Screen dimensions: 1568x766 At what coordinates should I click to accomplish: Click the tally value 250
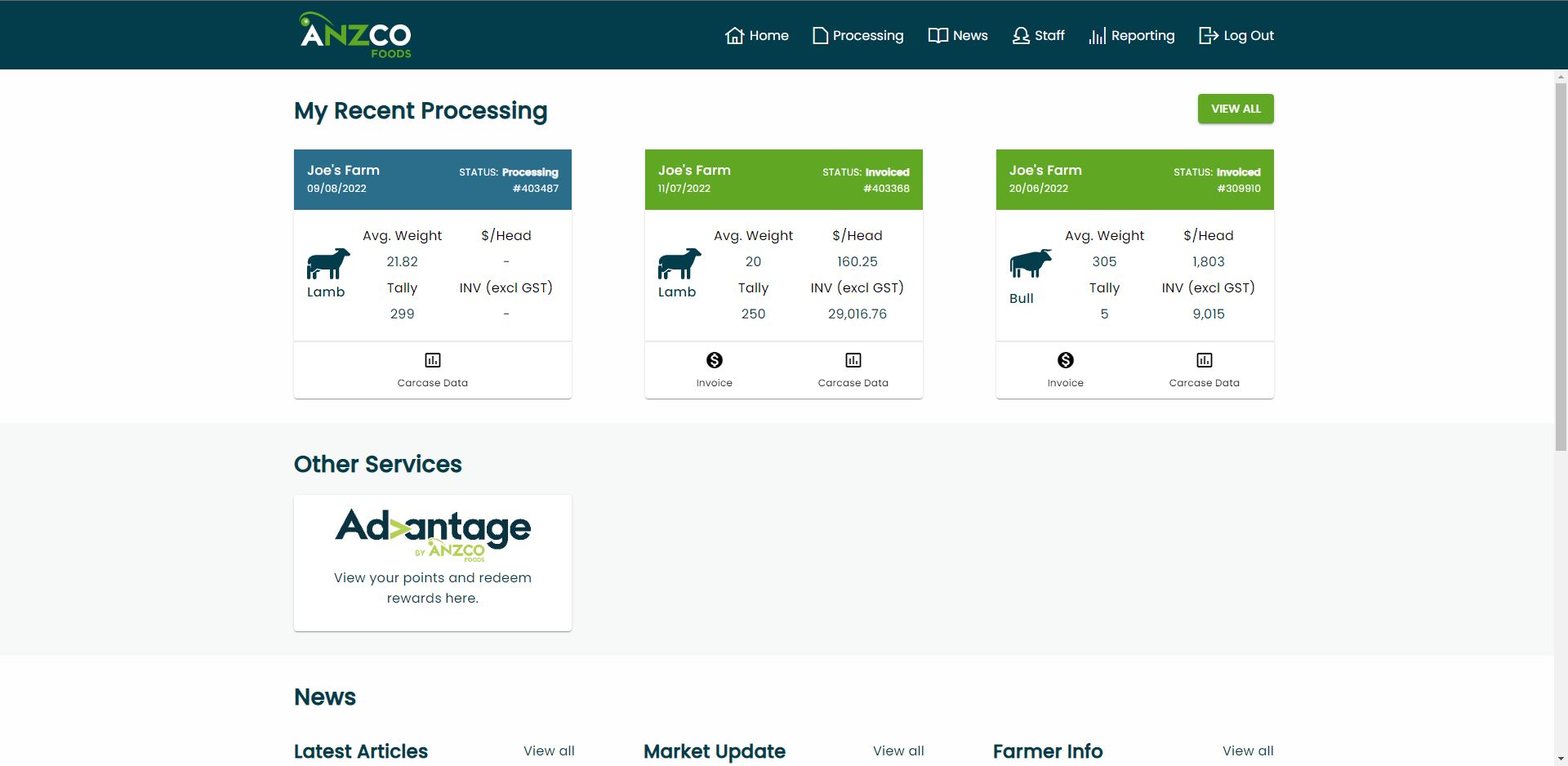(x=754, y=314)
